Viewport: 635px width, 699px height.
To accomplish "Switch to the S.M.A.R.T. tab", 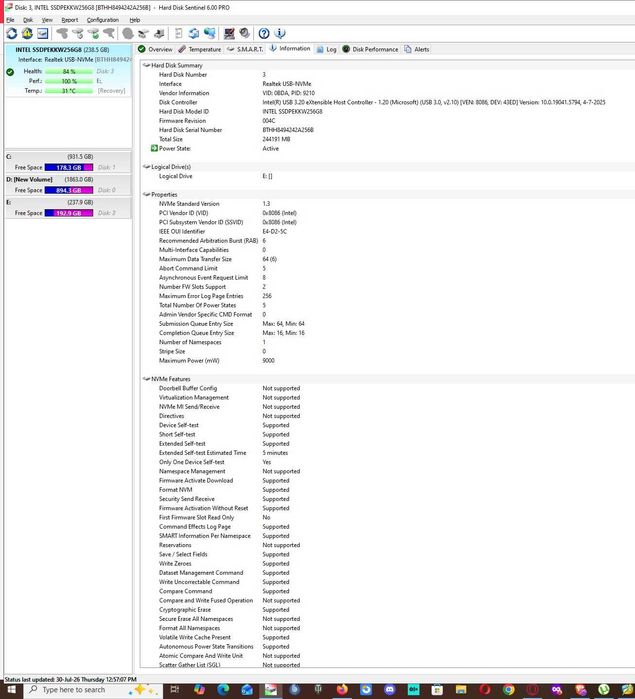I will point(245,49).
